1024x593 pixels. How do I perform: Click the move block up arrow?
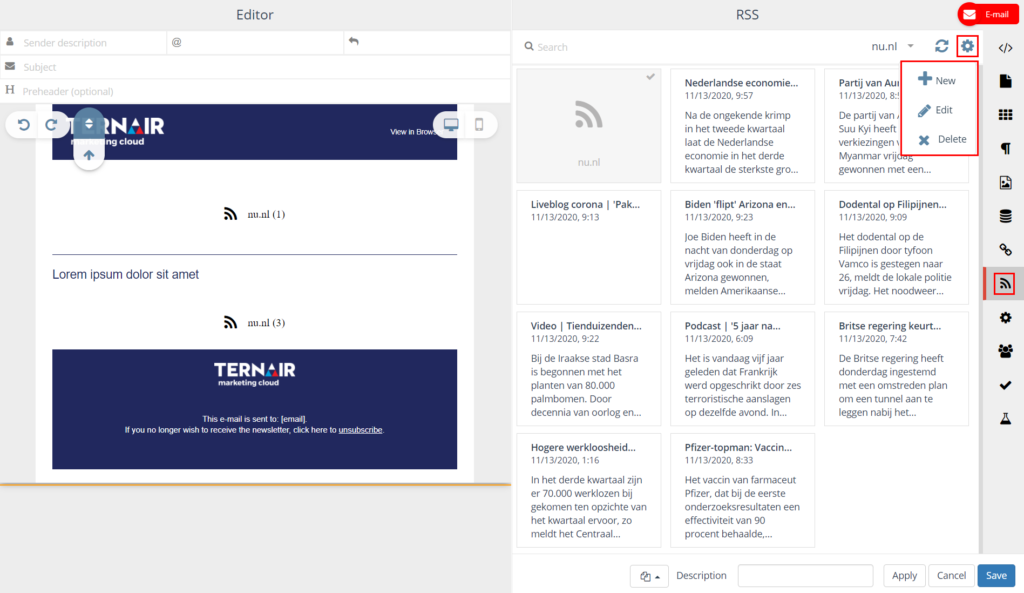pos(89,155)
